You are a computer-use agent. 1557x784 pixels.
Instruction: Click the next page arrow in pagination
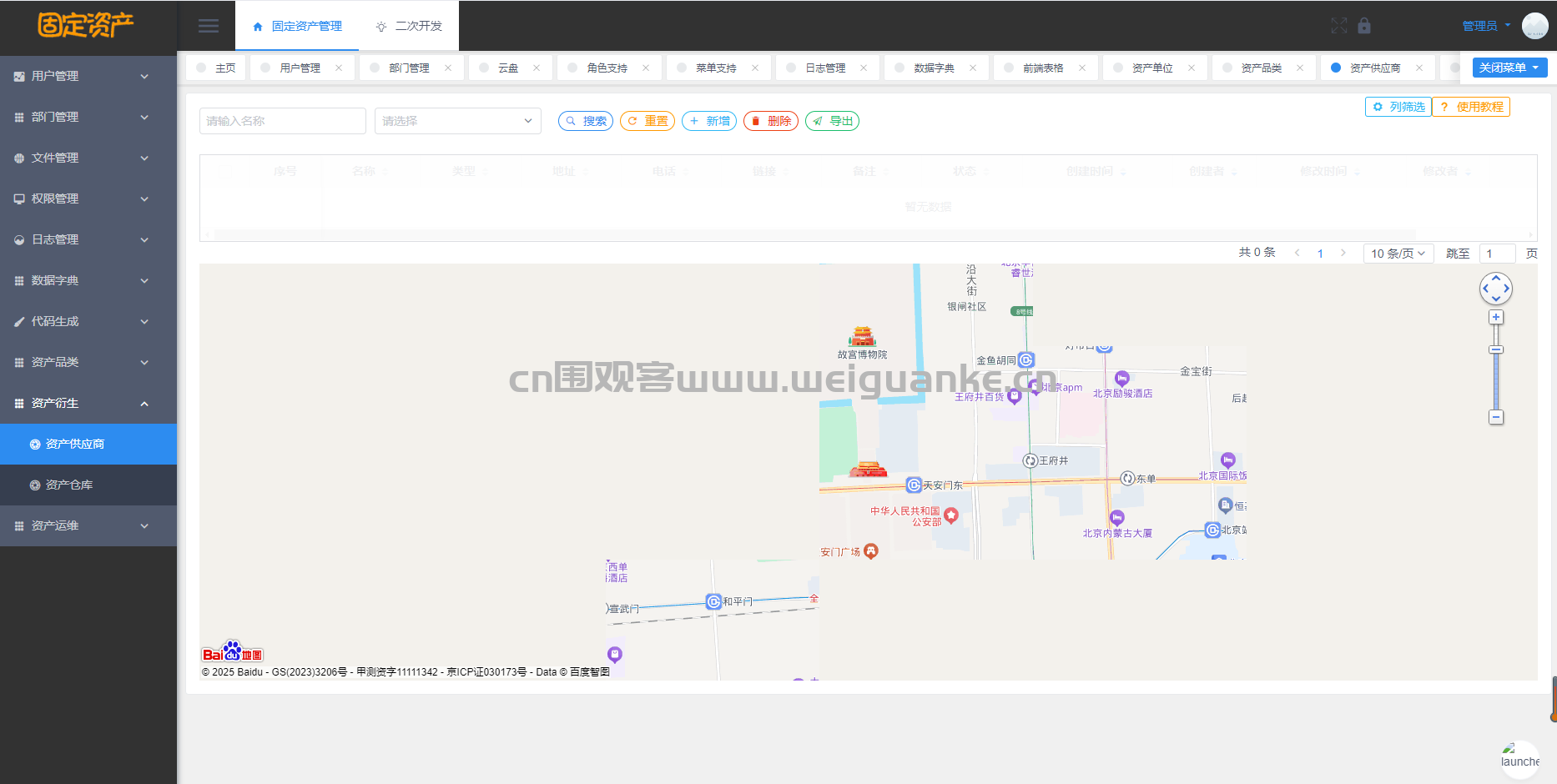click(1343, 253)
